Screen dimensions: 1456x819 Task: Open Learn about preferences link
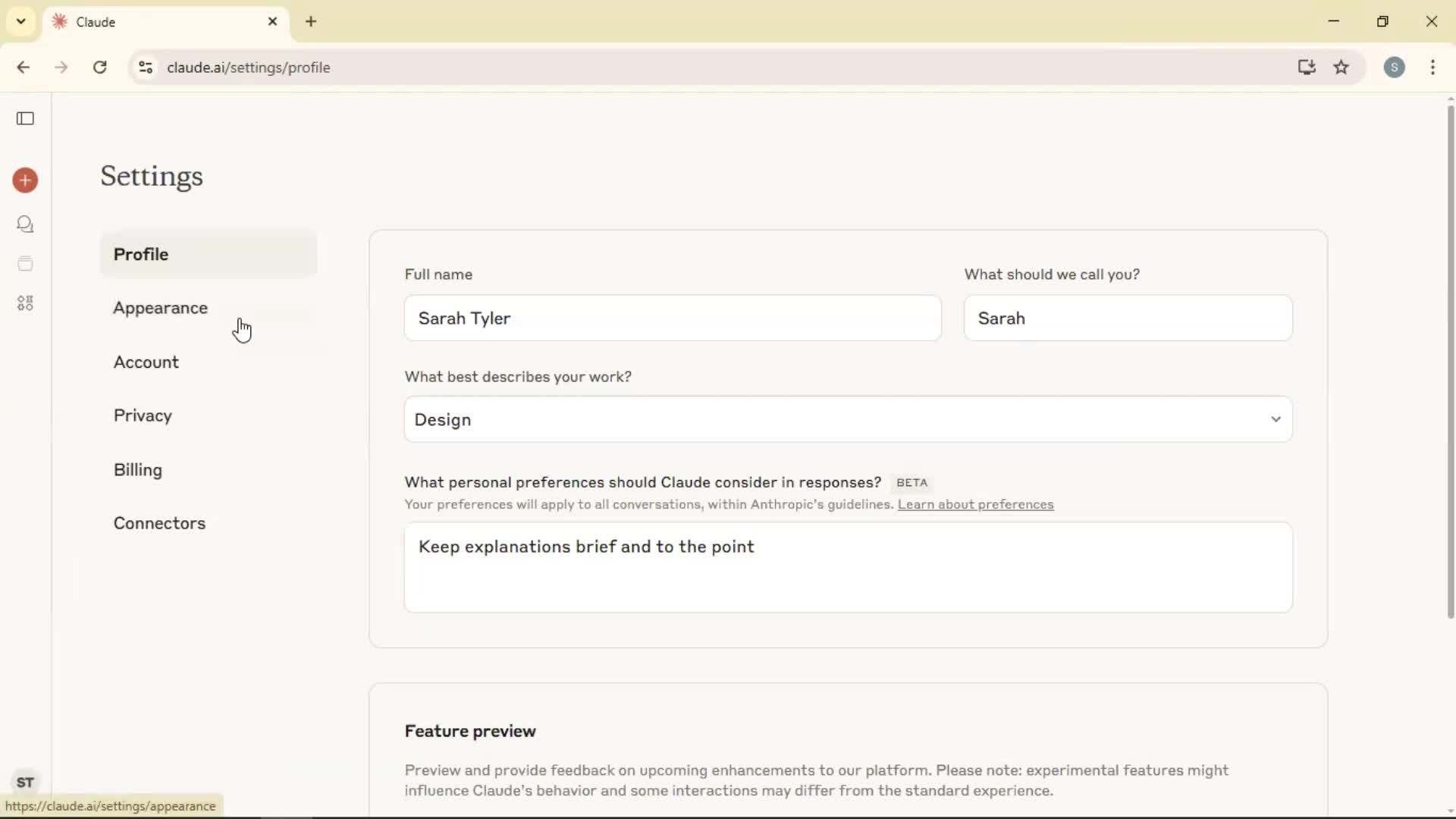click(x=975, y=505)
